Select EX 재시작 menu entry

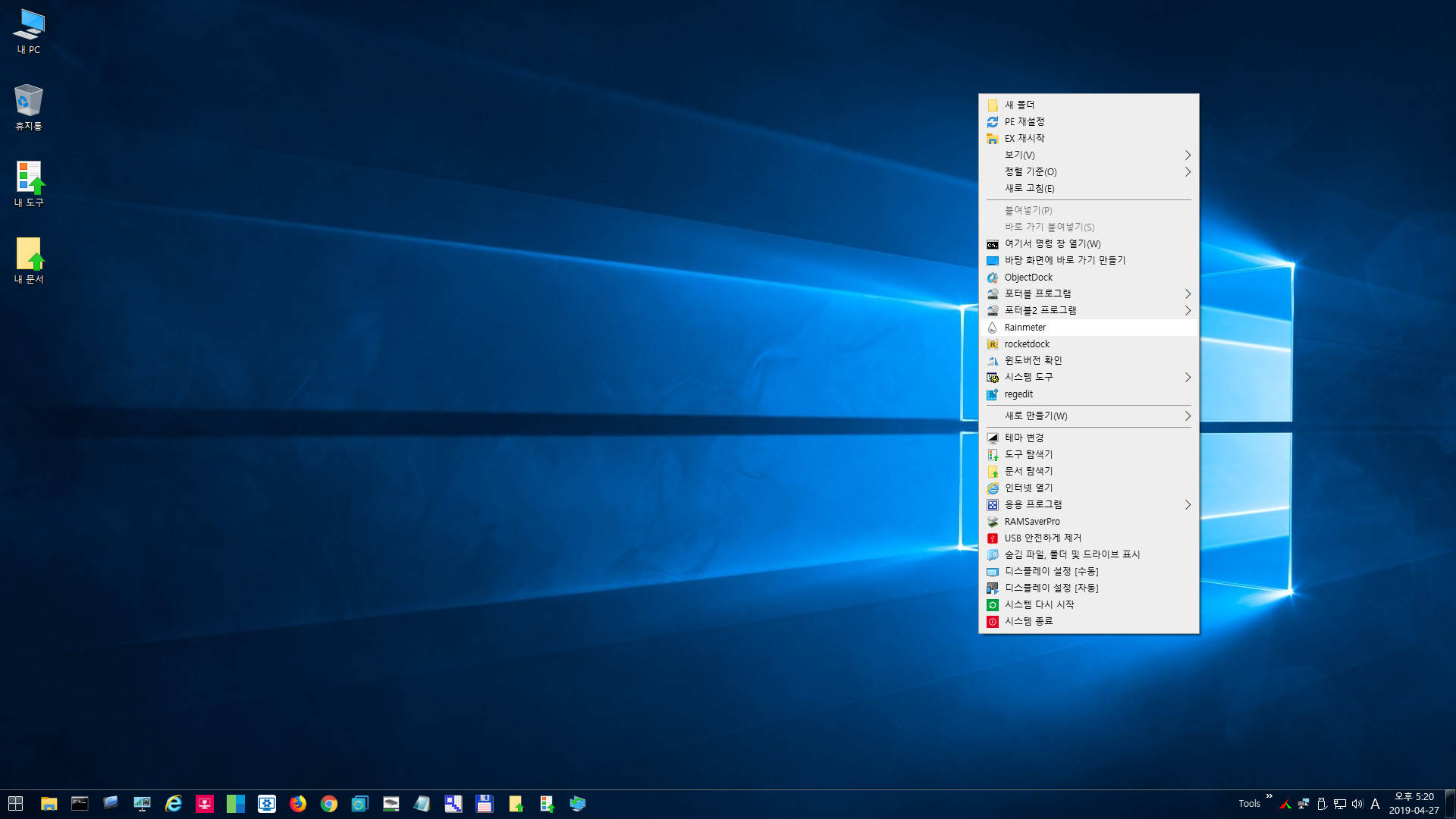tap(1089, 138)
